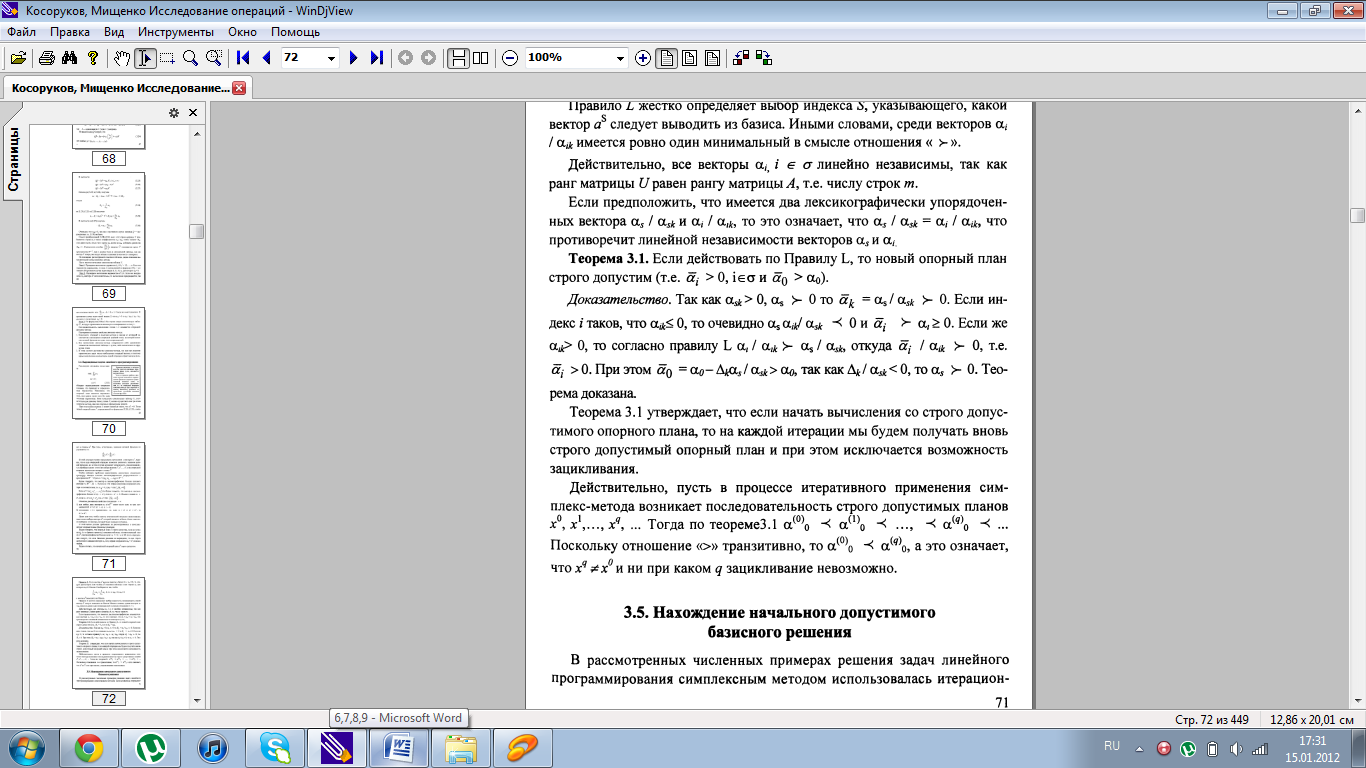Open Google Chrome from taskbar

pos(88,747)
